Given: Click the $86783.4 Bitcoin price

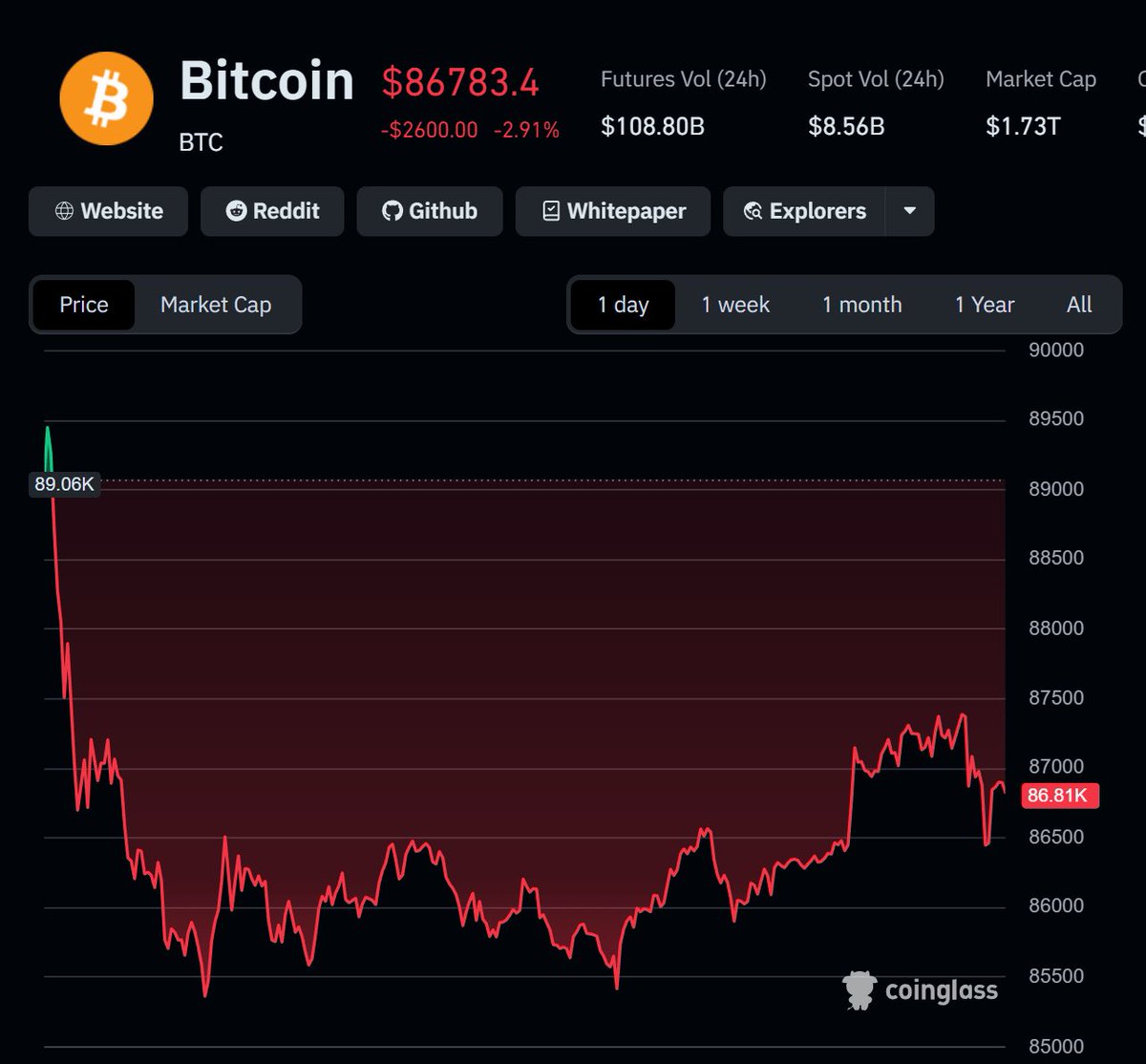Looking at the screenshot, I should pos(460,83).
